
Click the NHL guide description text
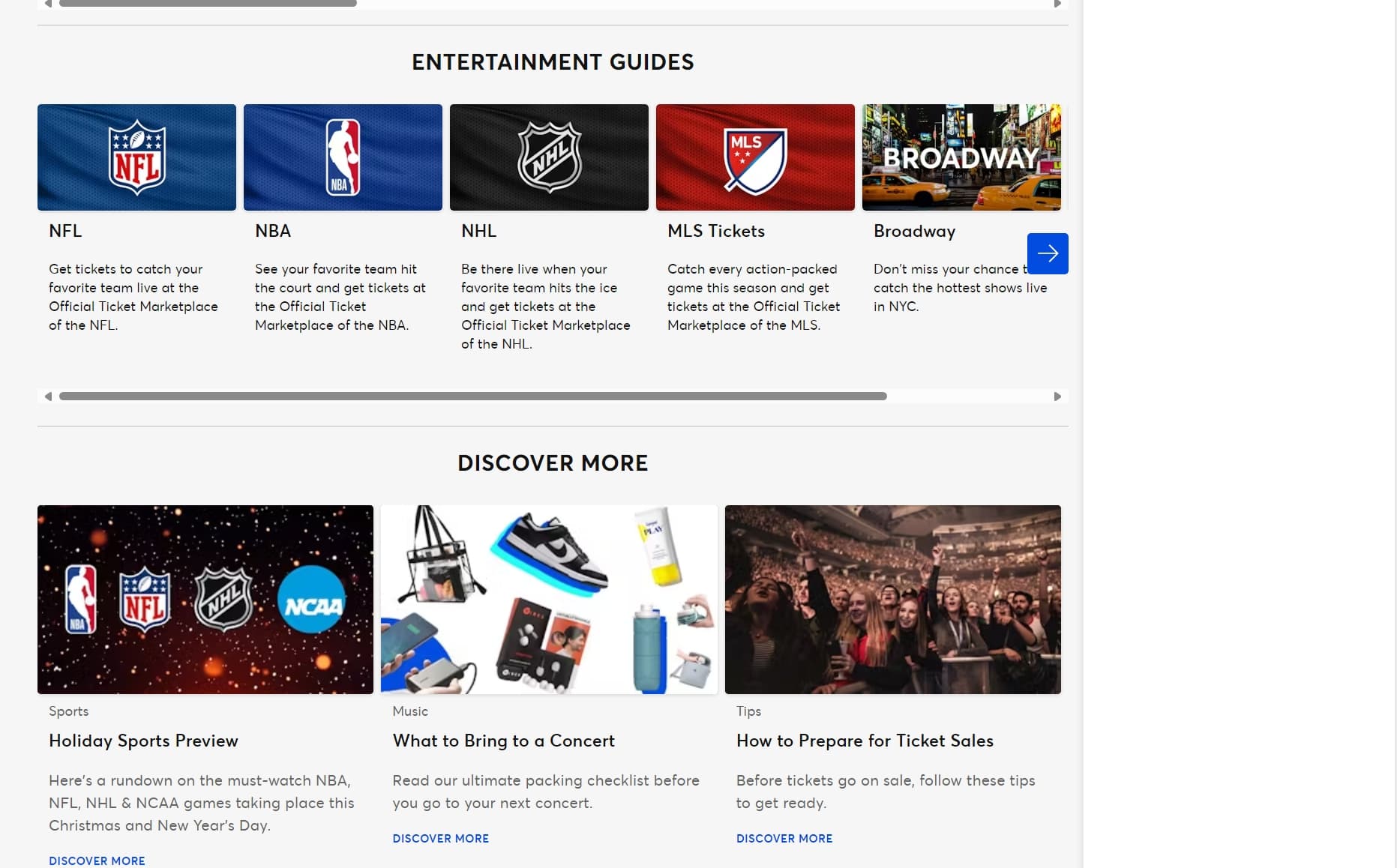(x=546, y=307)
